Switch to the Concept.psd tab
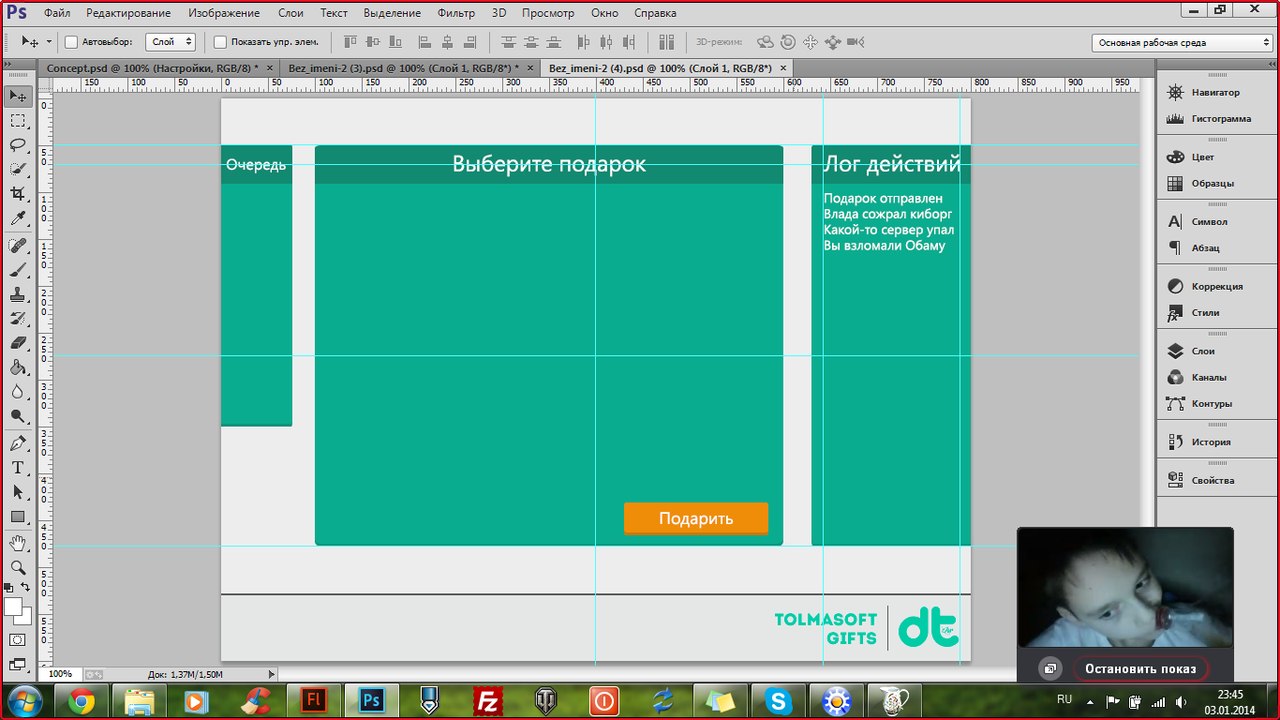Image resolution: width=1280 pixels, height=720 pixels. tap(152, 68)
